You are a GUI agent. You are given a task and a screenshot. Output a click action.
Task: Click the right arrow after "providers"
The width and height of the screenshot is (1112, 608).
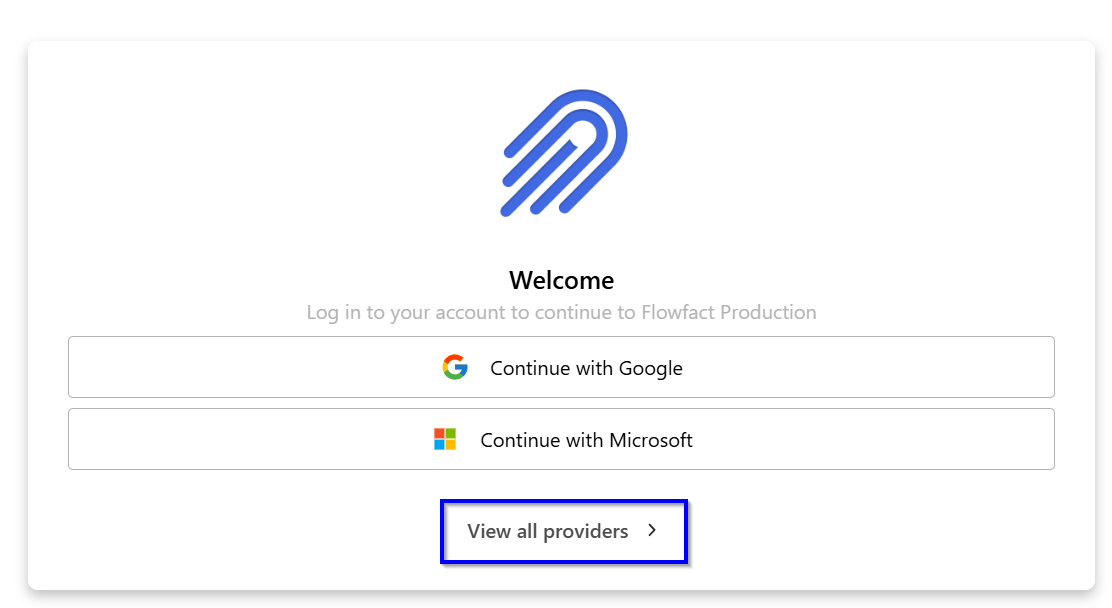[652, 530]
